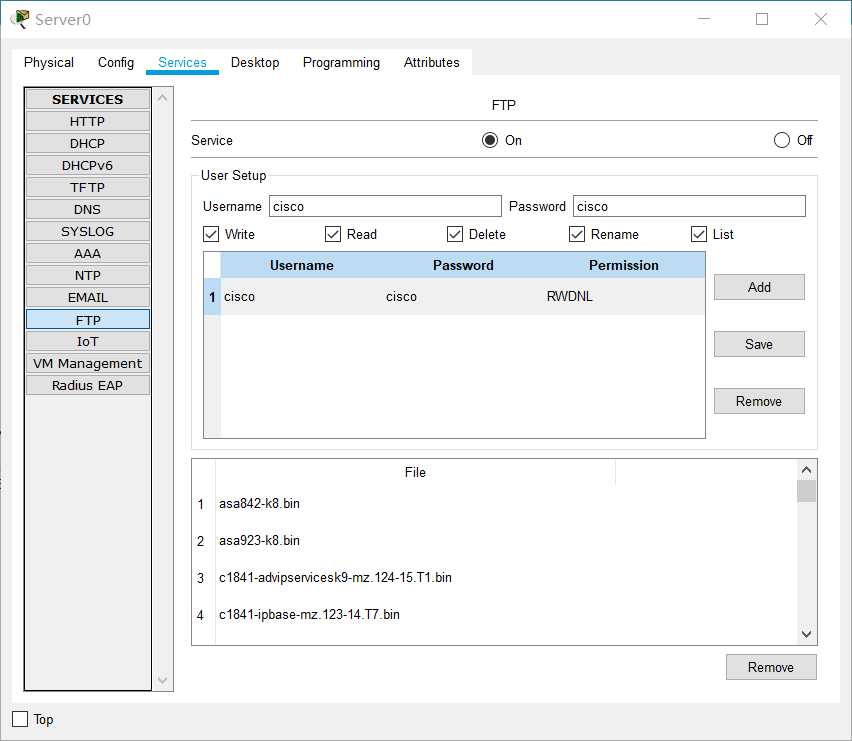The width and height of the screenshot is (852, 741).
Task: Enable the Top checkbox
Action: tap(20, 719)
